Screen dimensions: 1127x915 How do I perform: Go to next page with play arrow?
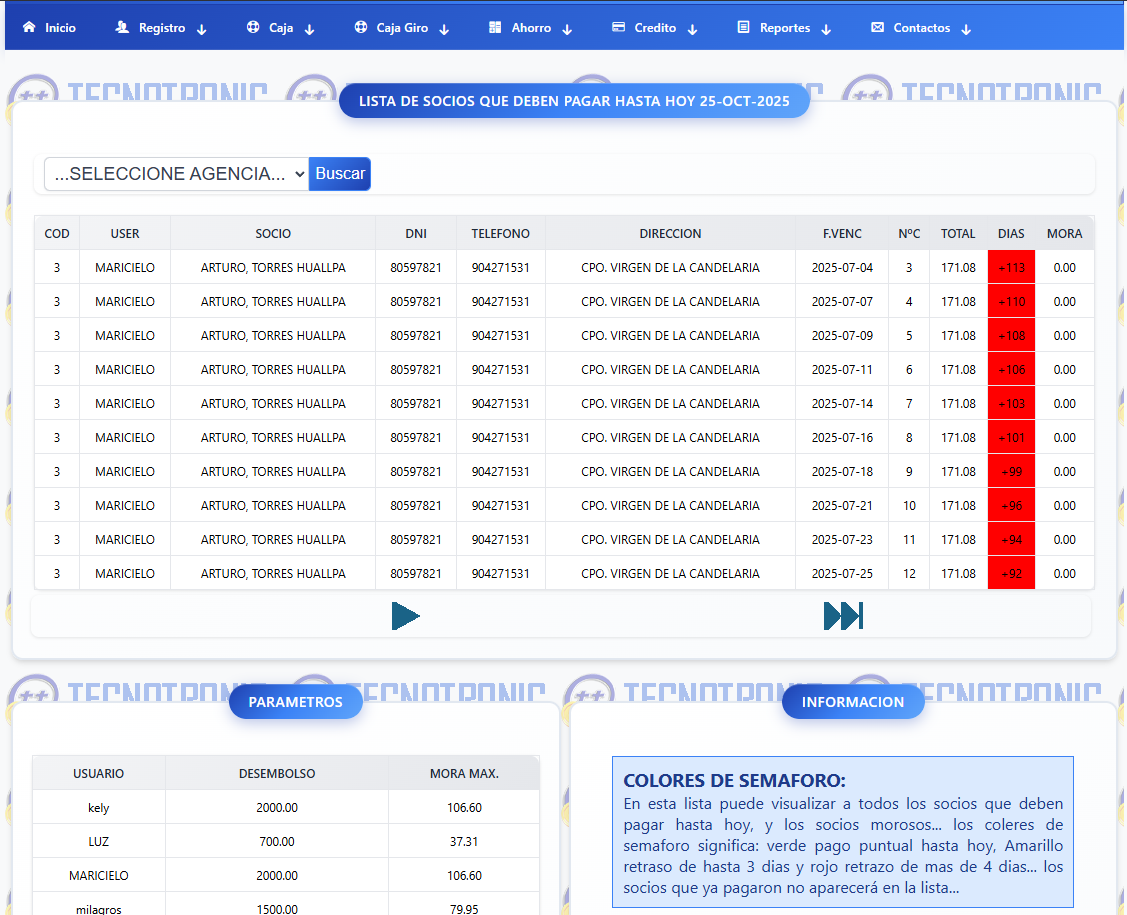[x=405, y=616]
